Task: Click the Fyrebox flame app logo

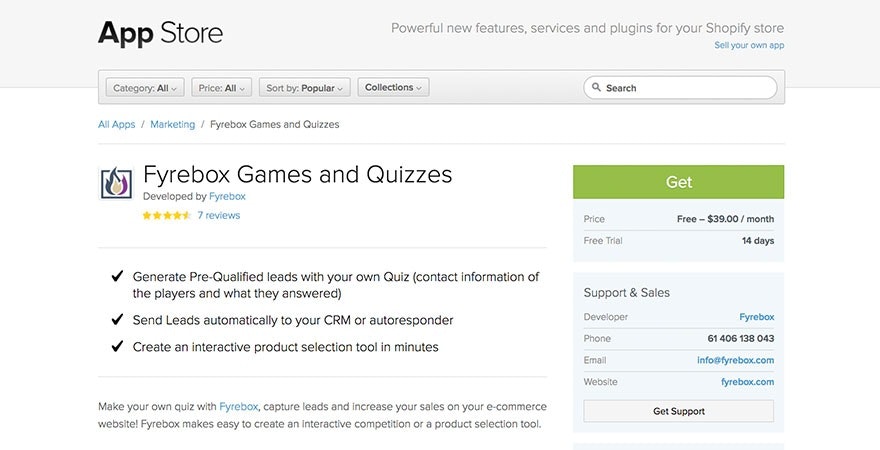Action: coord(116,183)
